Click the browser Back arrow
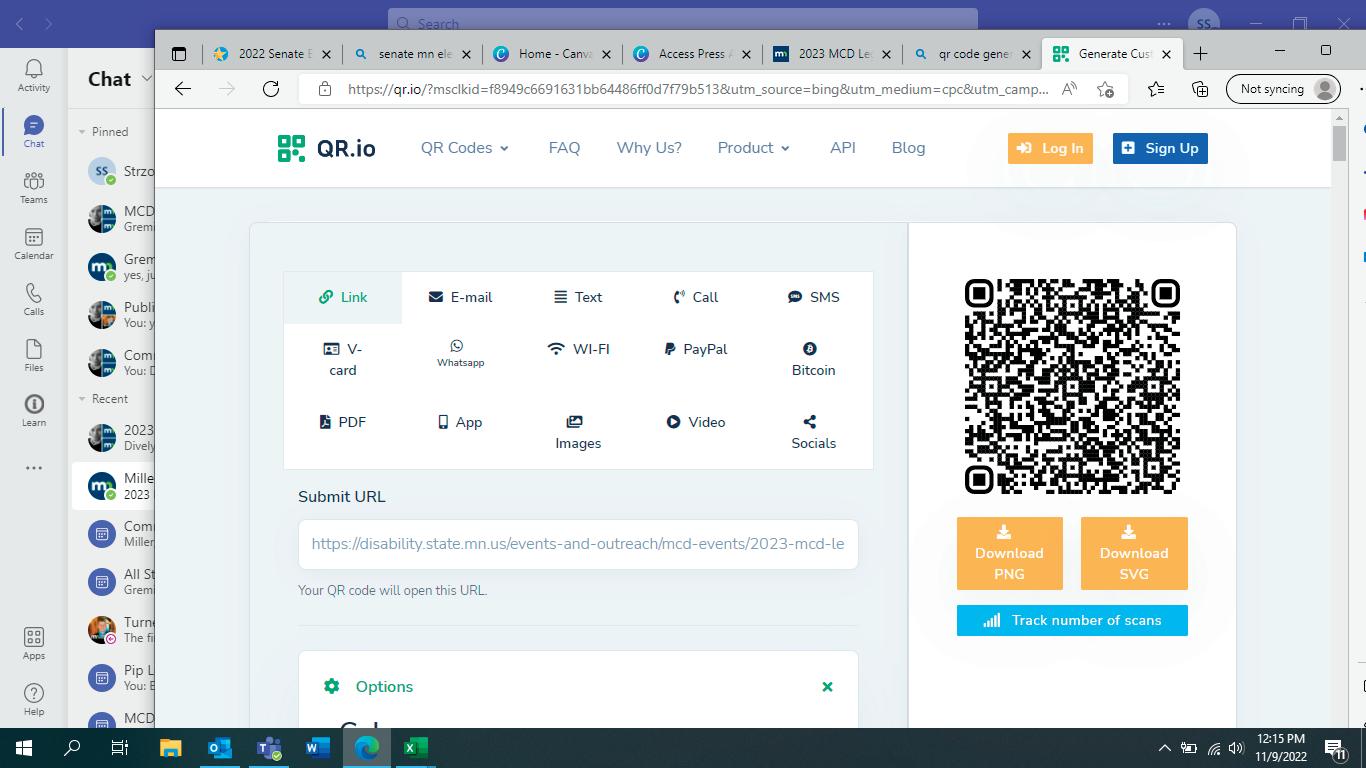Viewport: 1366px width, 768px height. coord(183,89)
